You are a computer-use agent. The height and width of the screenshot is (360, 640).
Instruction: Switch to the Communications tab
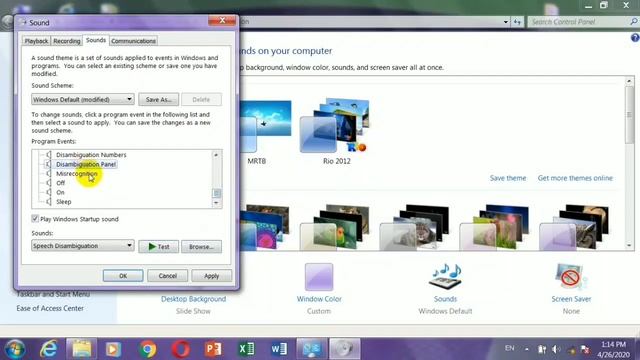pyautogui.click(x=133, y=41)
